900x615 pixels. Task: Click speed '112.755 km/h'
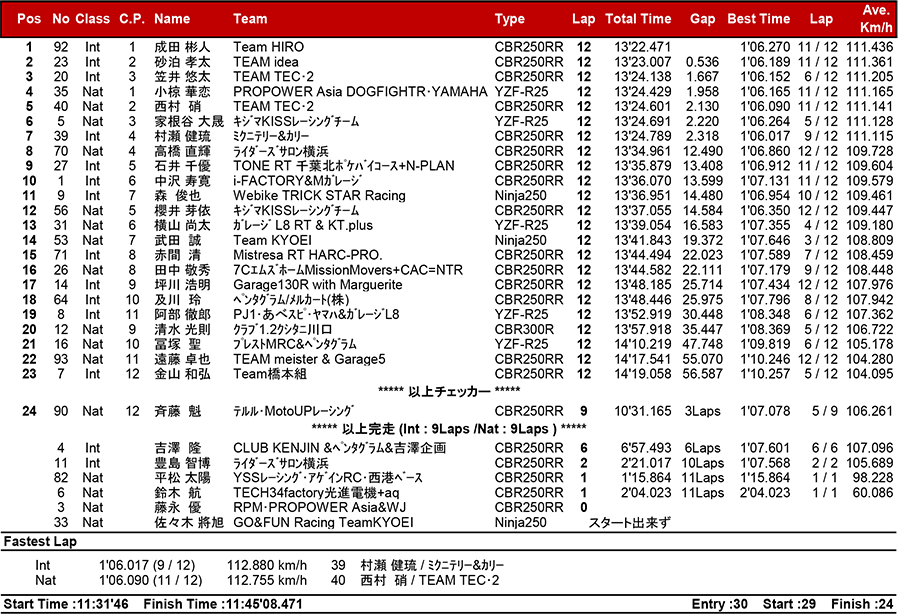[267, 581]
